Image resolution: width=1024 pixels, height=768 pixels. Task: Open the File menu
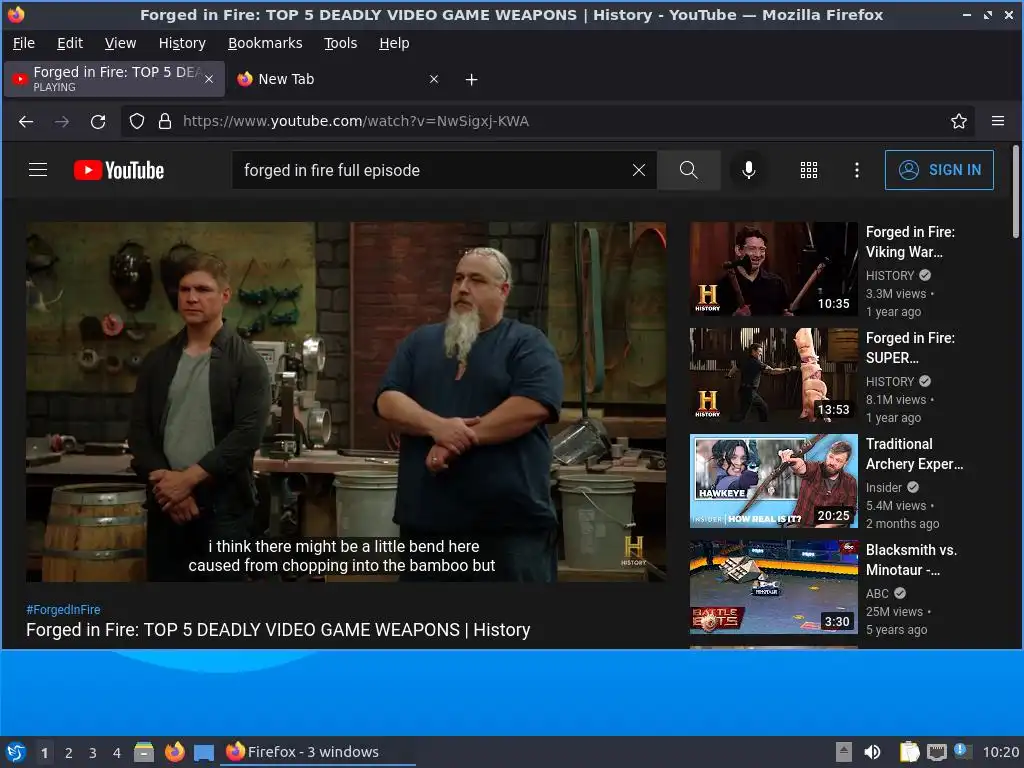(x=24, y=43)
